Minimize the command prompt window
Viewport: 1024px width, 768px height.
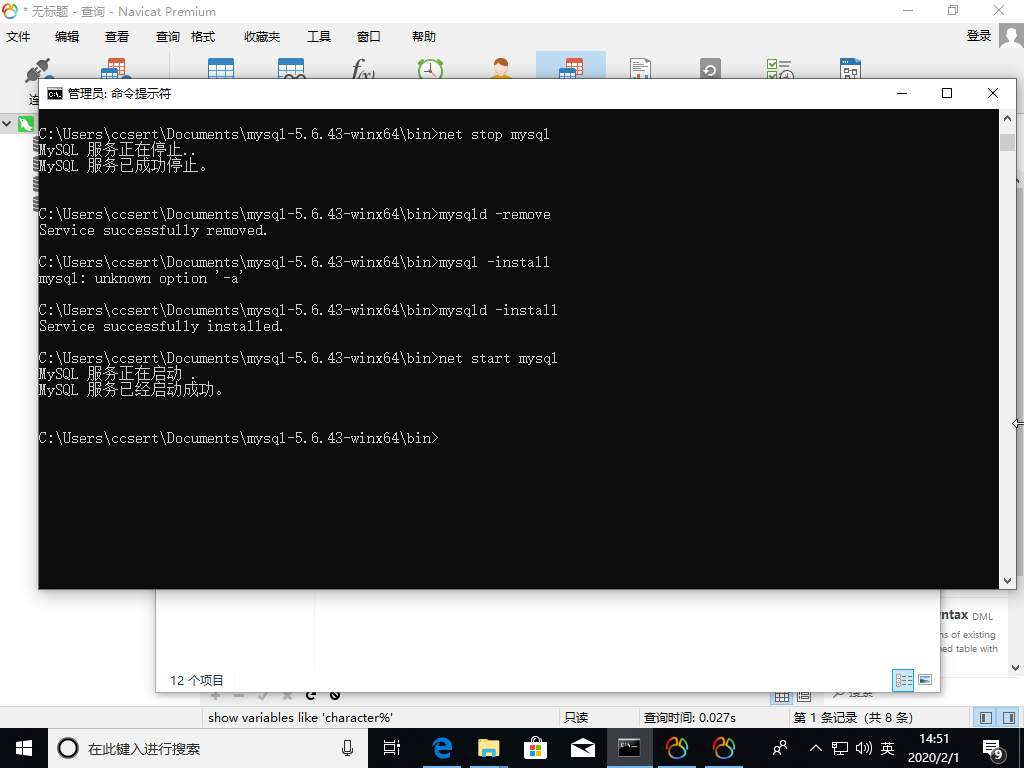pos(902,93)
